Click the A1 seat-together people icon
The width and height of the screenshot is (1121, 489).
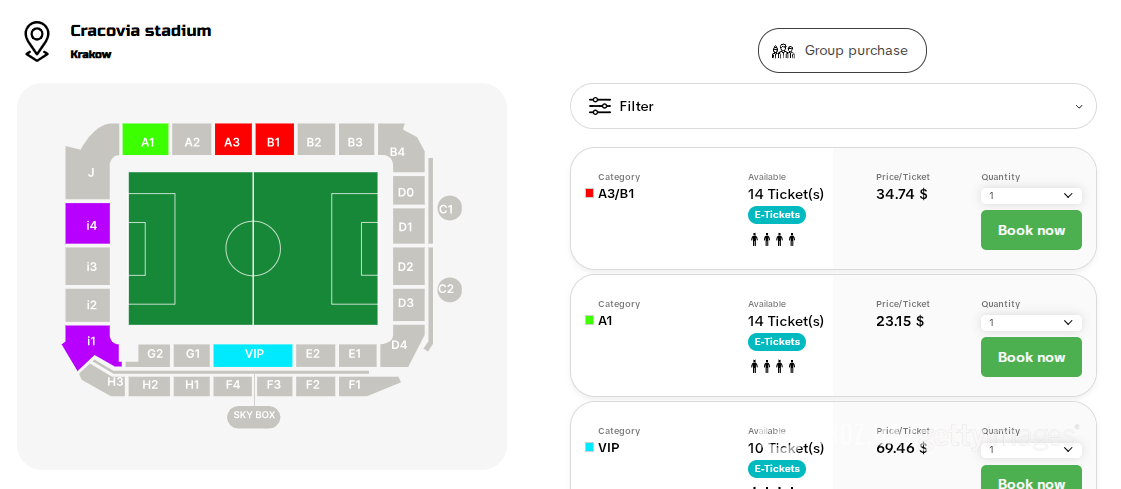click(x=773, y=367)
